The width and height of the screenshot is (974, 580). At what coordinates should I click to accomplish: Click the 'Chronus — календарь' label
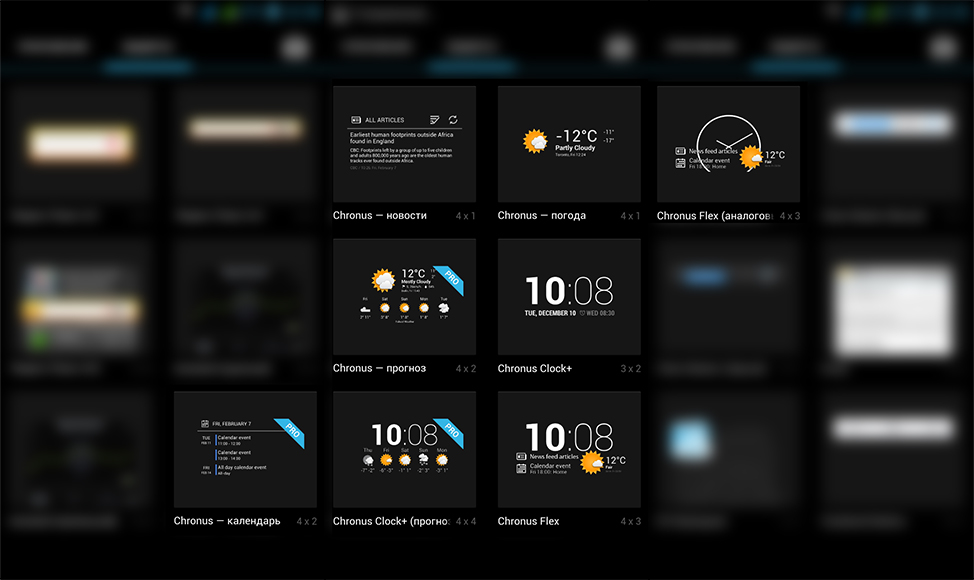(227, 521)
